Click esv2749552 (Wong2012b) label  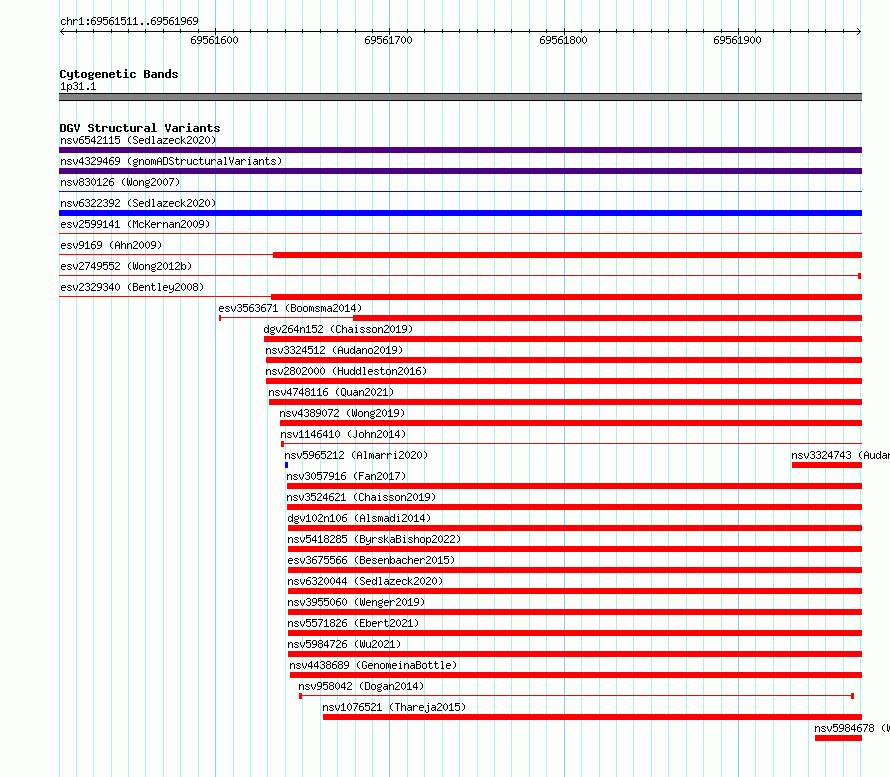click(x=126, y=266)
